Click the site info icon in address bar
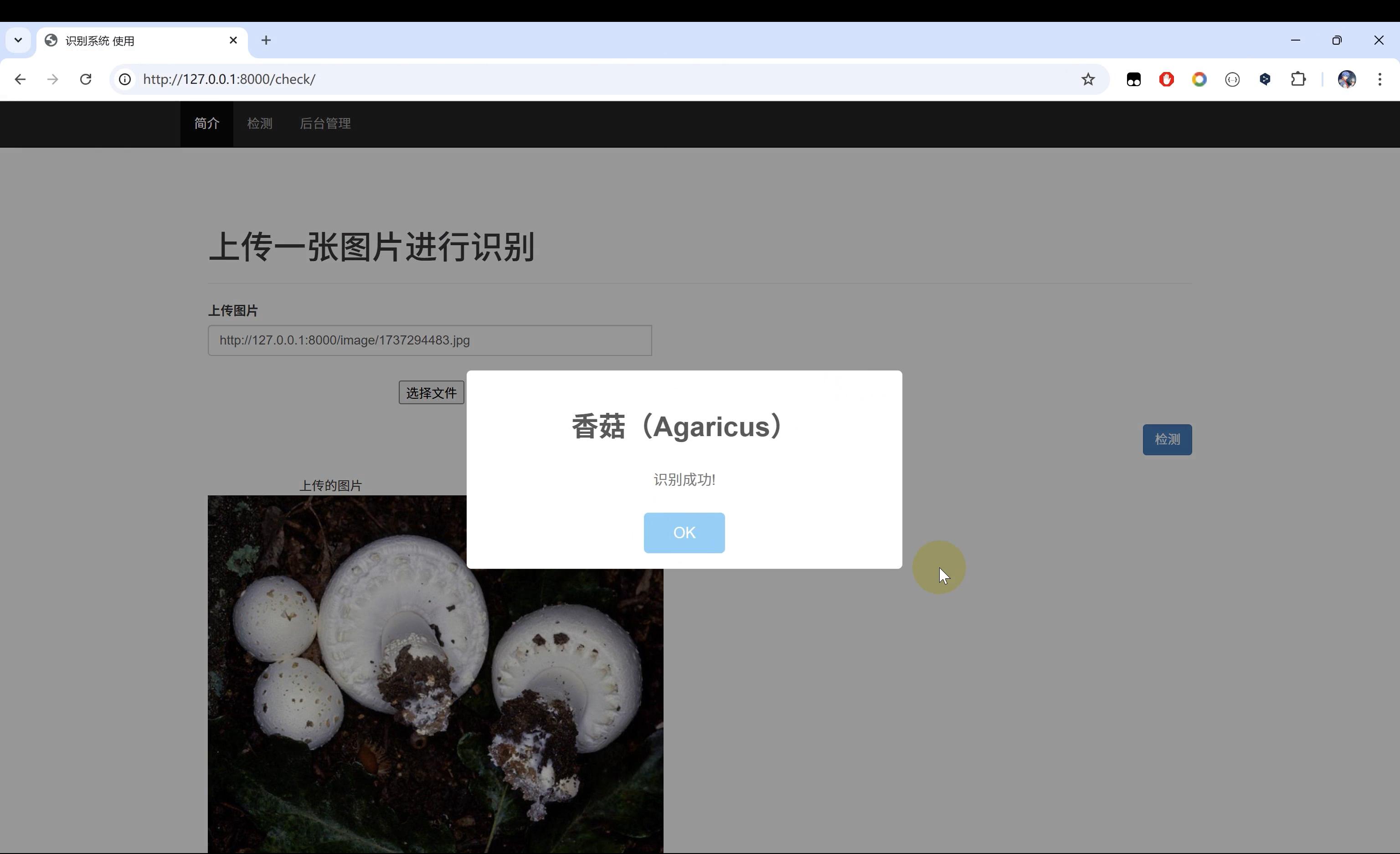This screenshot has height=854, width=1400. 124,79
